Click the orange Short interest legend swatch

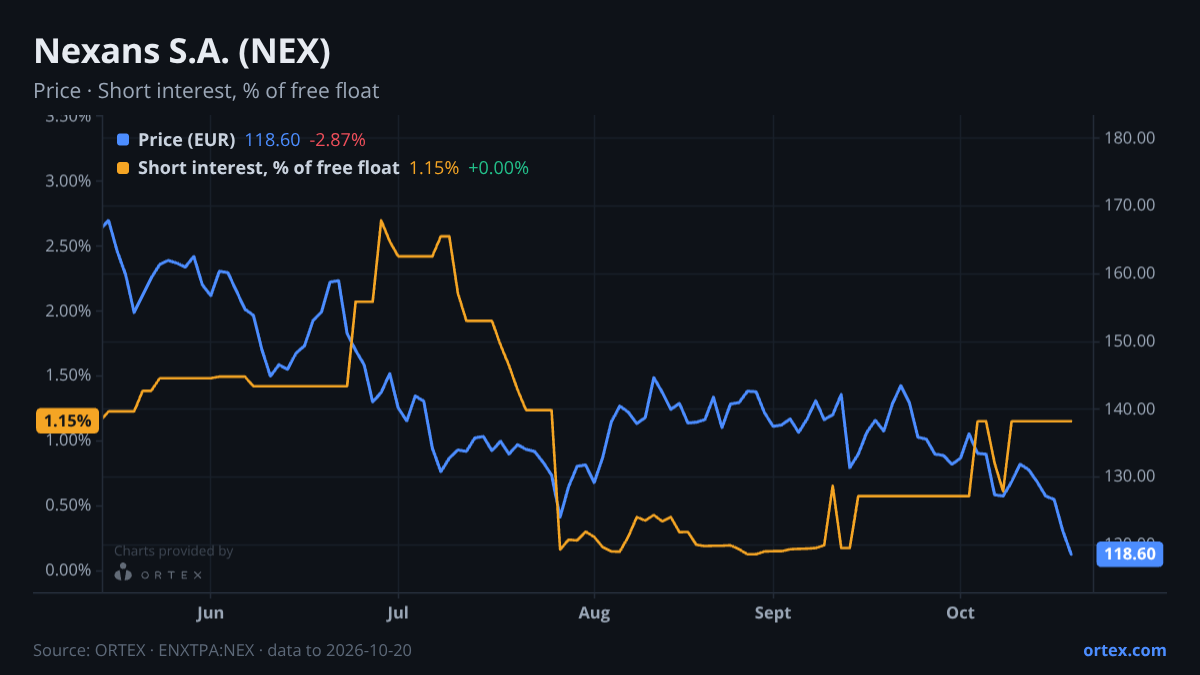[124, 168]
